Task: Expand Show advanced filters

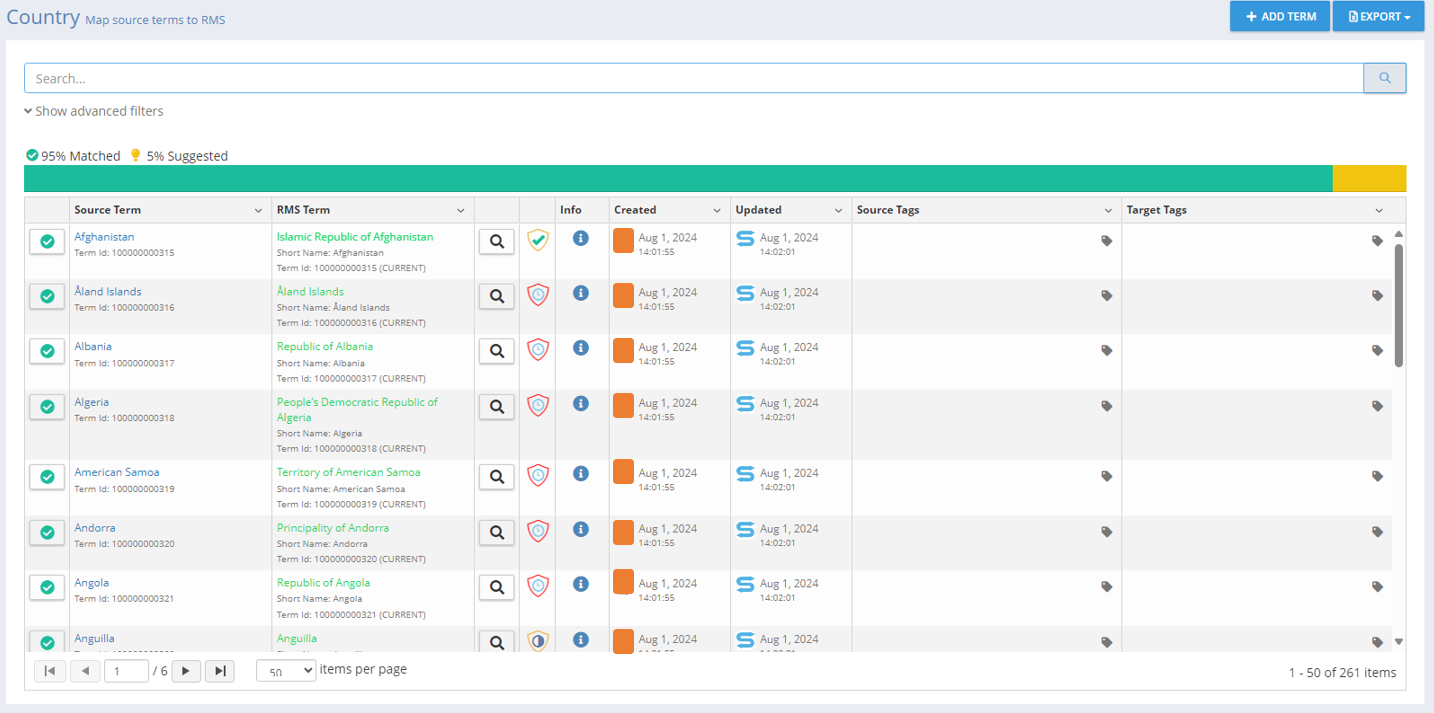Action: coord(94,111)
